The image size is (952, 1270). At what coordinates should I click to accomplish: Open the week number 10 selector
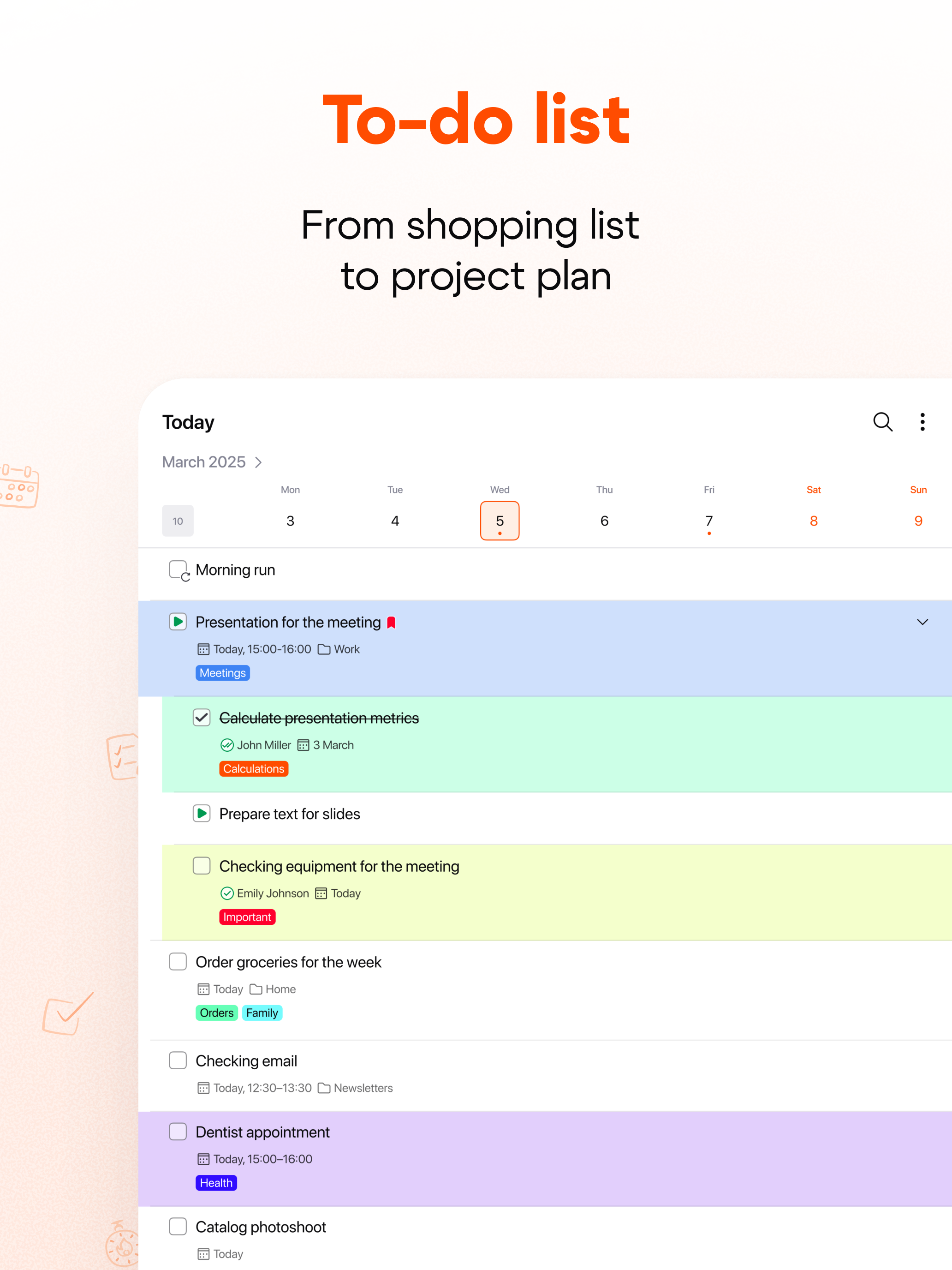point(178,521)
